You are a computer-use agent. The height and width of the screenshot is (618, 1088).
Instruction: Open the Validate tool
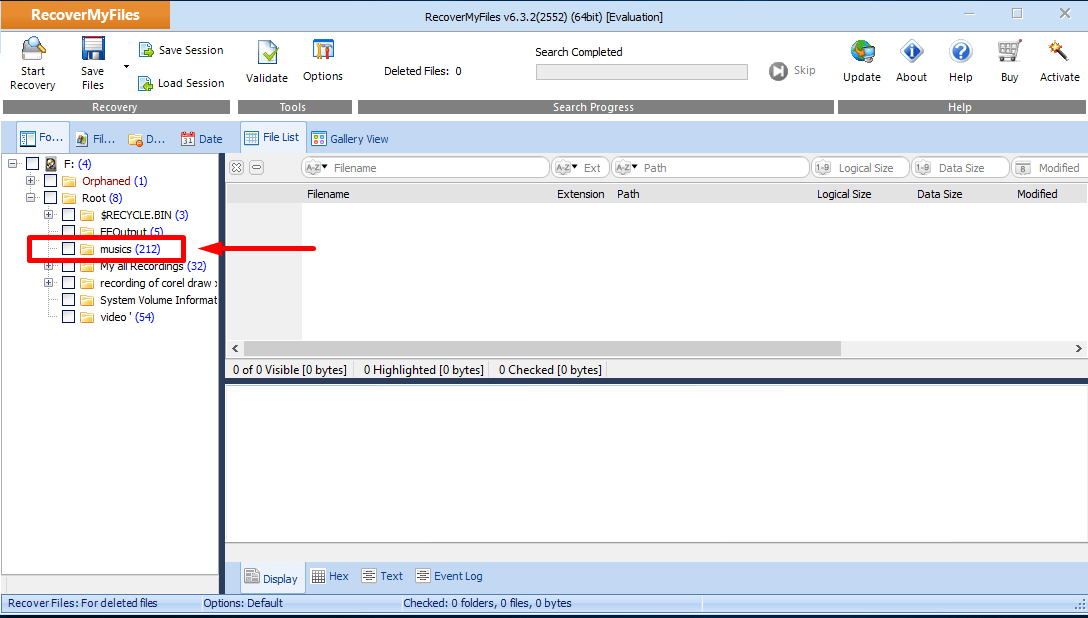pos(267,53)
